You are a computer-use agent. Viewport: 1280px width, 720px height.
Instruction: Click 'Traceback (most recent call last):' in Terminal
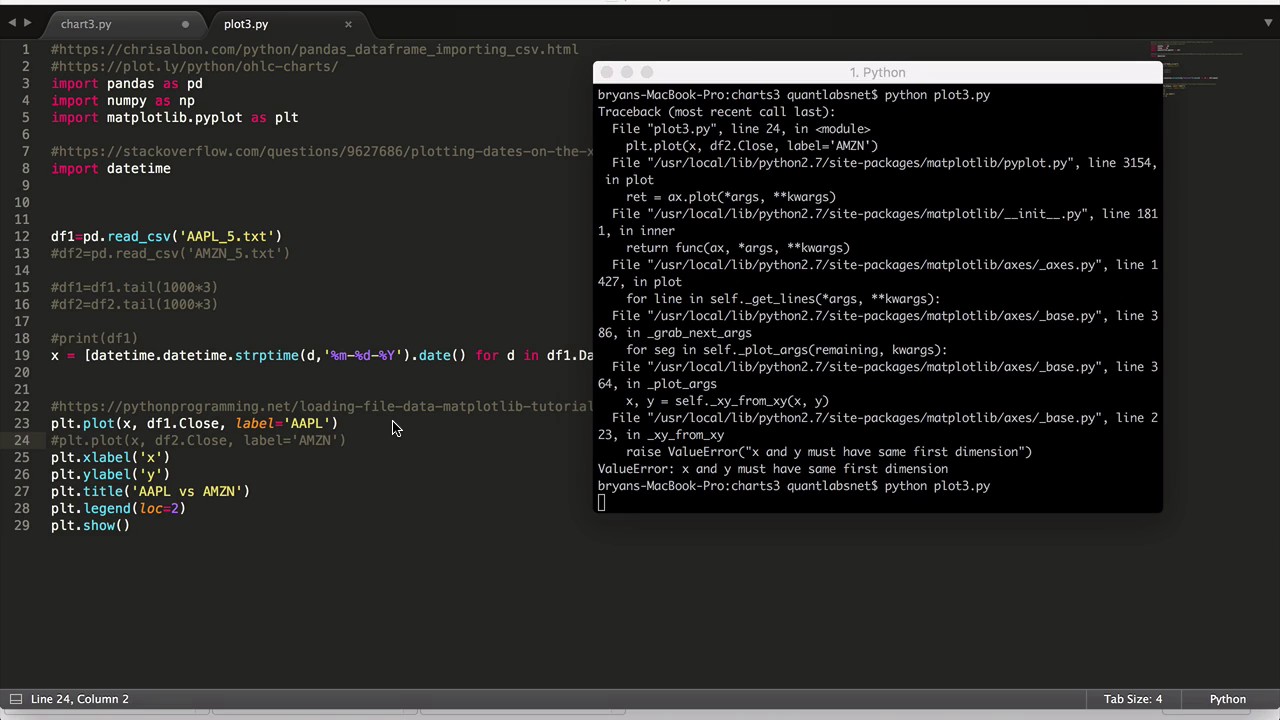click(x=716, y=112)
